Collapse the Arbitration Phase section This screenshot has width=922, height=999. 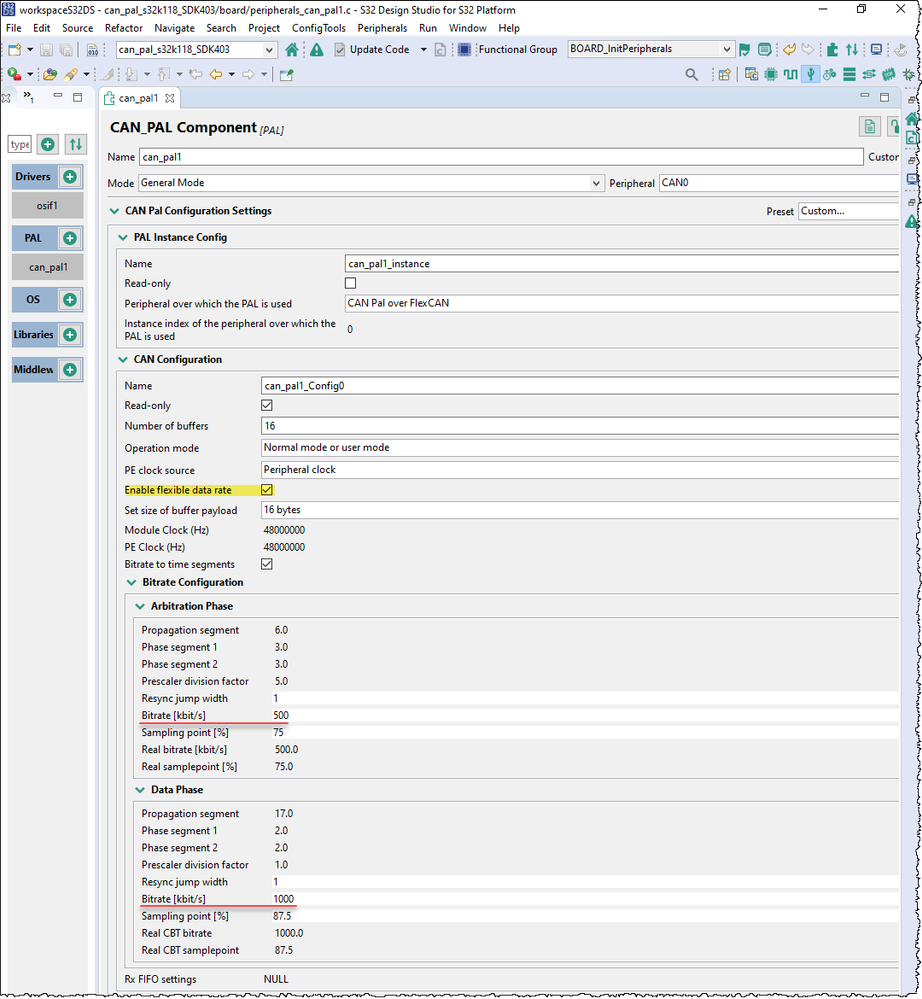(x=140, y=606)
